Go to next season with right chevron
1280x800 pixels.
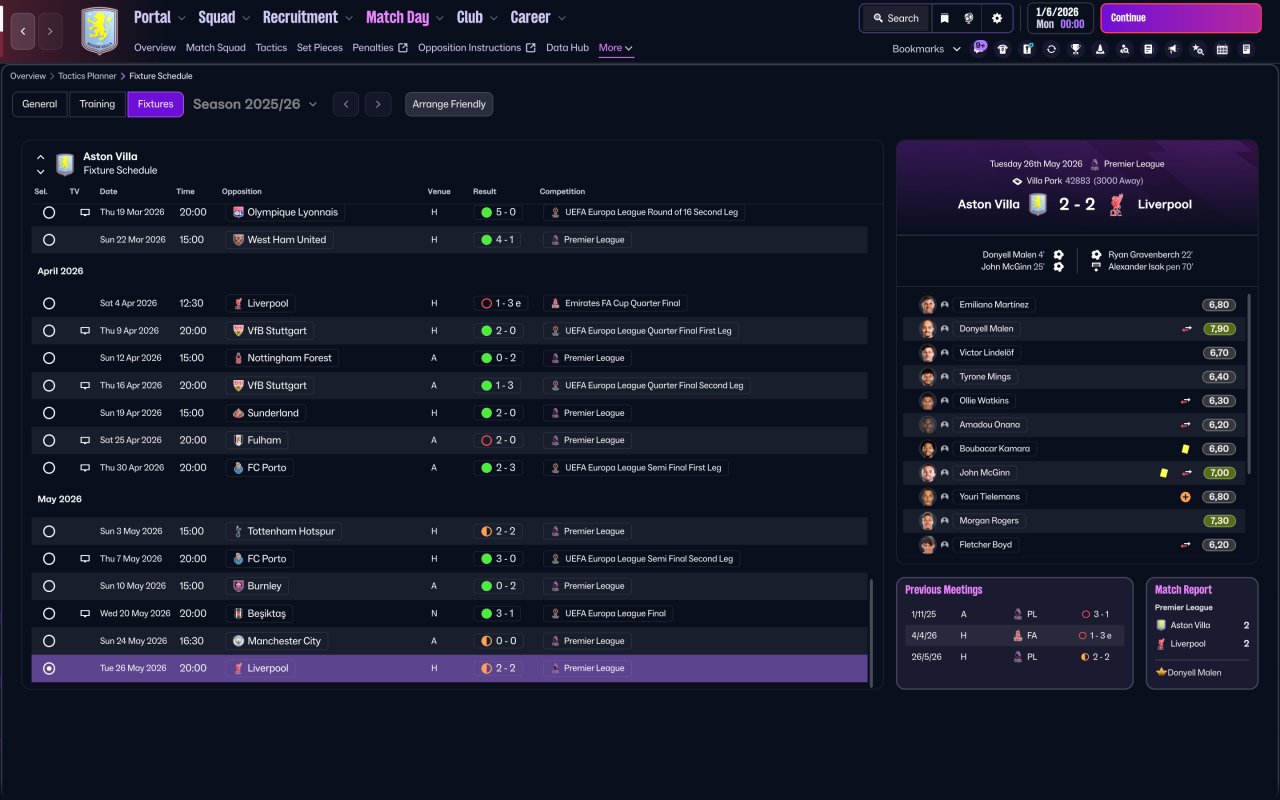point(377,104)
